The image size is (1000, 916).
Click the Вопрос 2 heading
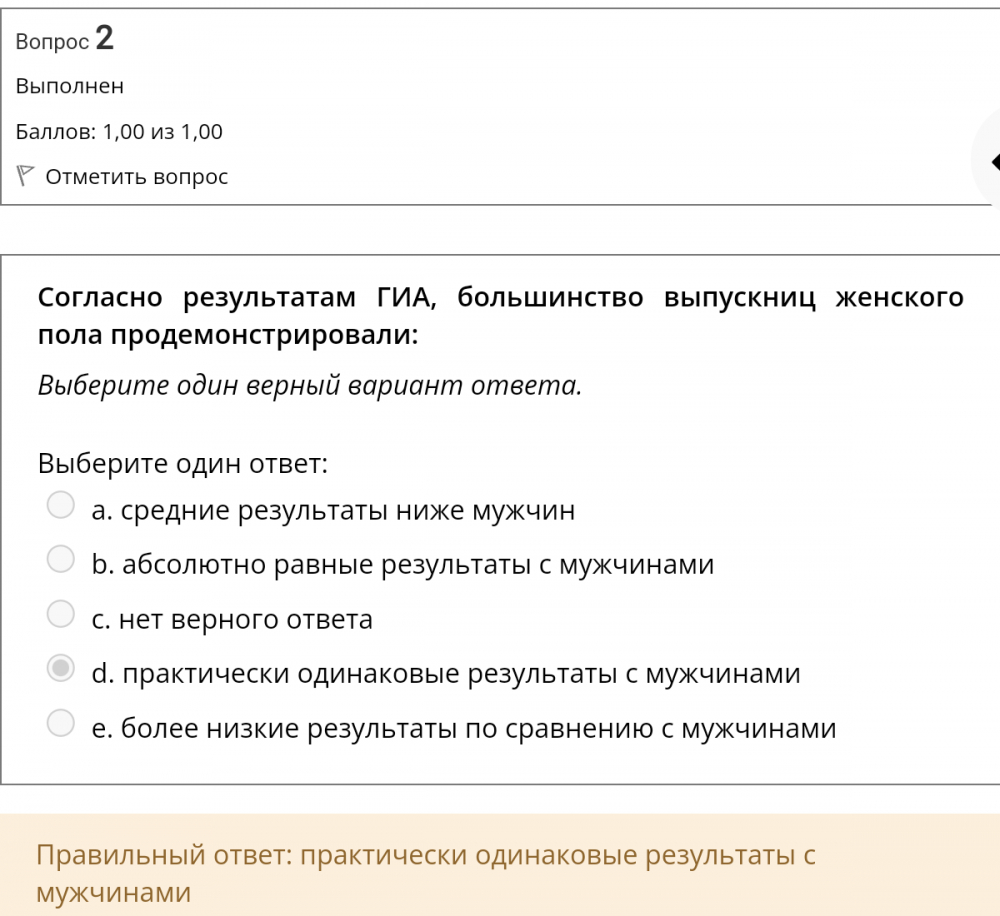(65, 40)
